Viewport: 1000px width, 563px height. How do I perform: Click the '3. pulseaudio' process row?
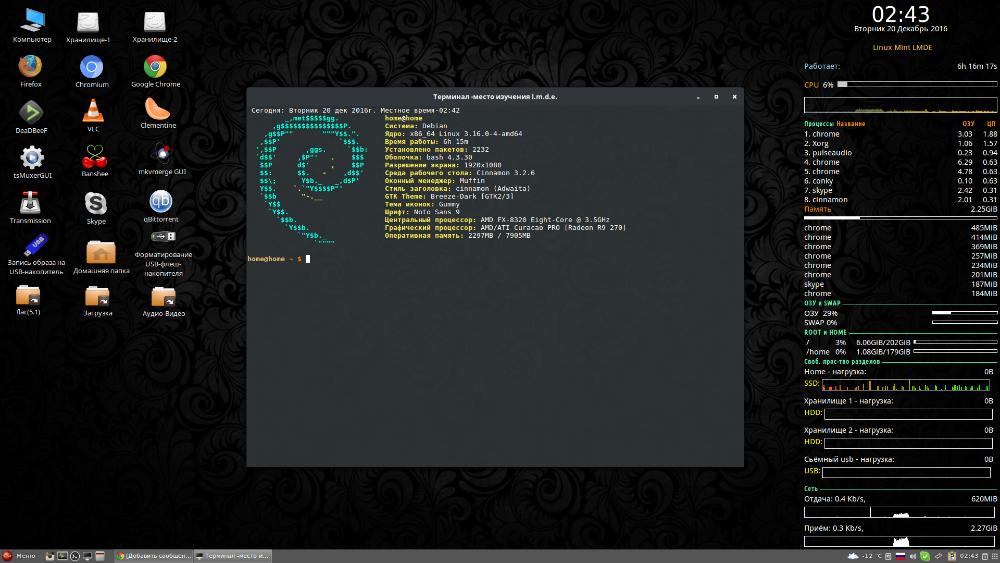901,152
